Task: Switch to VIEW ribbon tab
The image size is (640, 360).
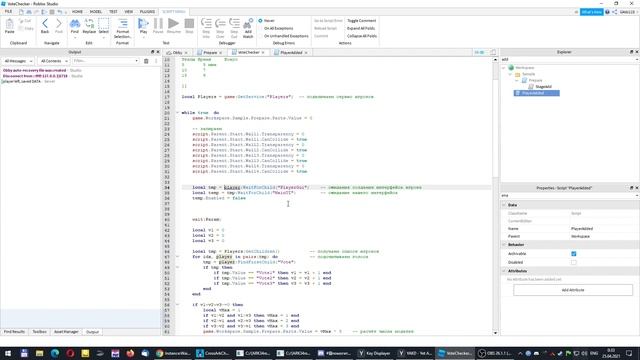Action: pos(129,12)
